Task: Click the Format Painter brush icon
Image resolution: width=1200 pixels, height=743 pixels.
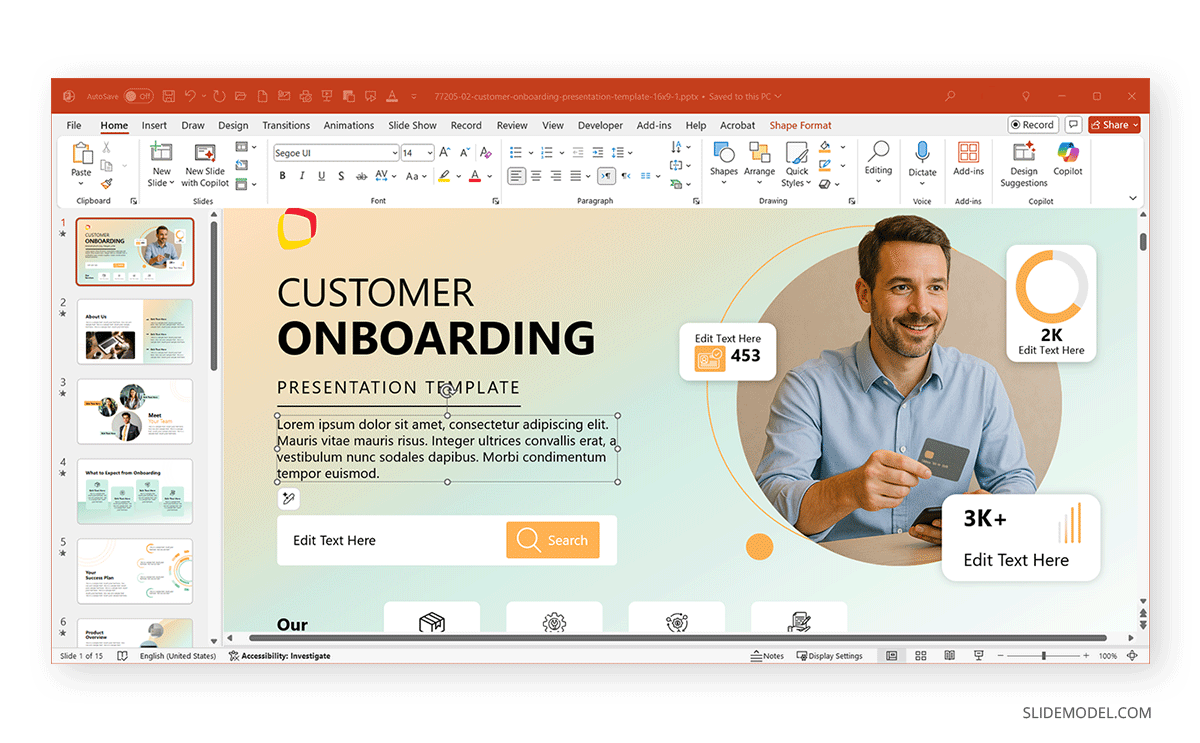Action: 106,184
